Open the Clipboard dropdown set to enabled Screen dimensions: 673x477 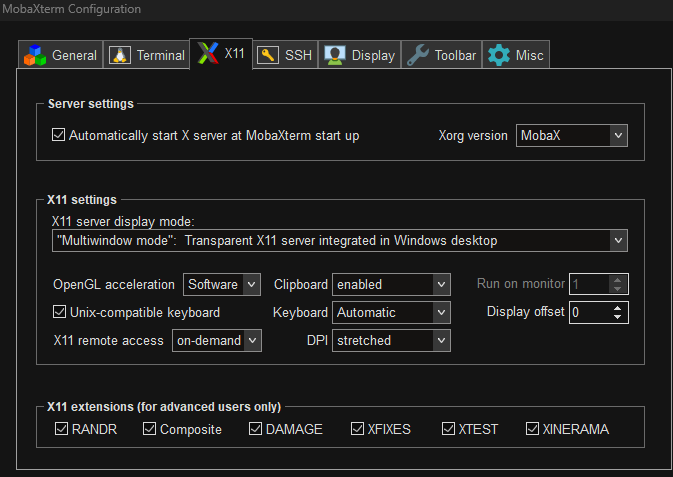tap(392, 285)
